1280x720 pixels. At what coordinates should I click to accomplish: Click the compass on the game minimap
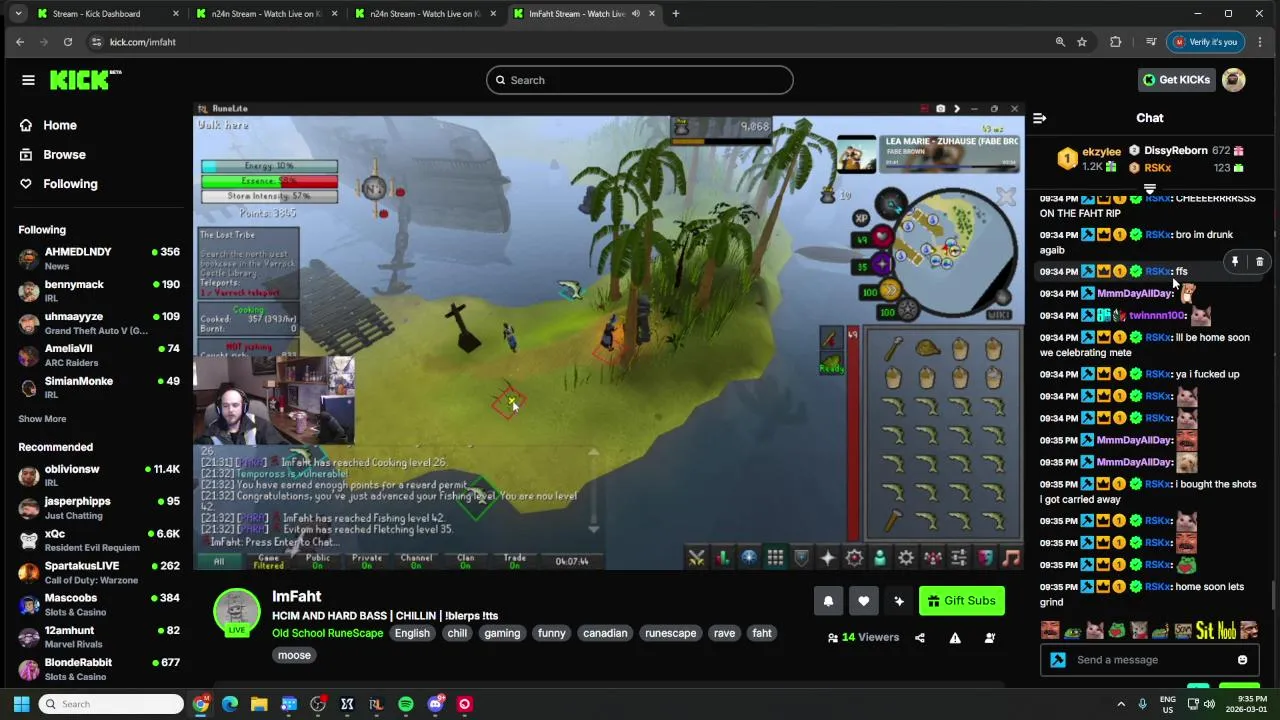(891, 206)
